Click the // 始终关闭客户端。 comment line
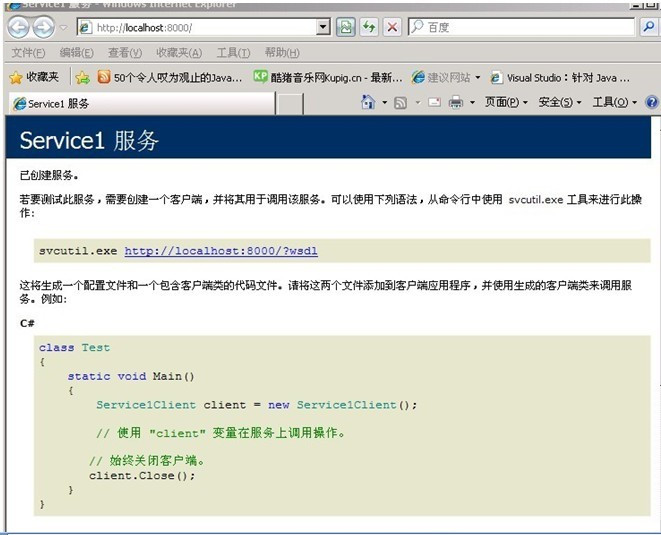 [x=147, y=460]
